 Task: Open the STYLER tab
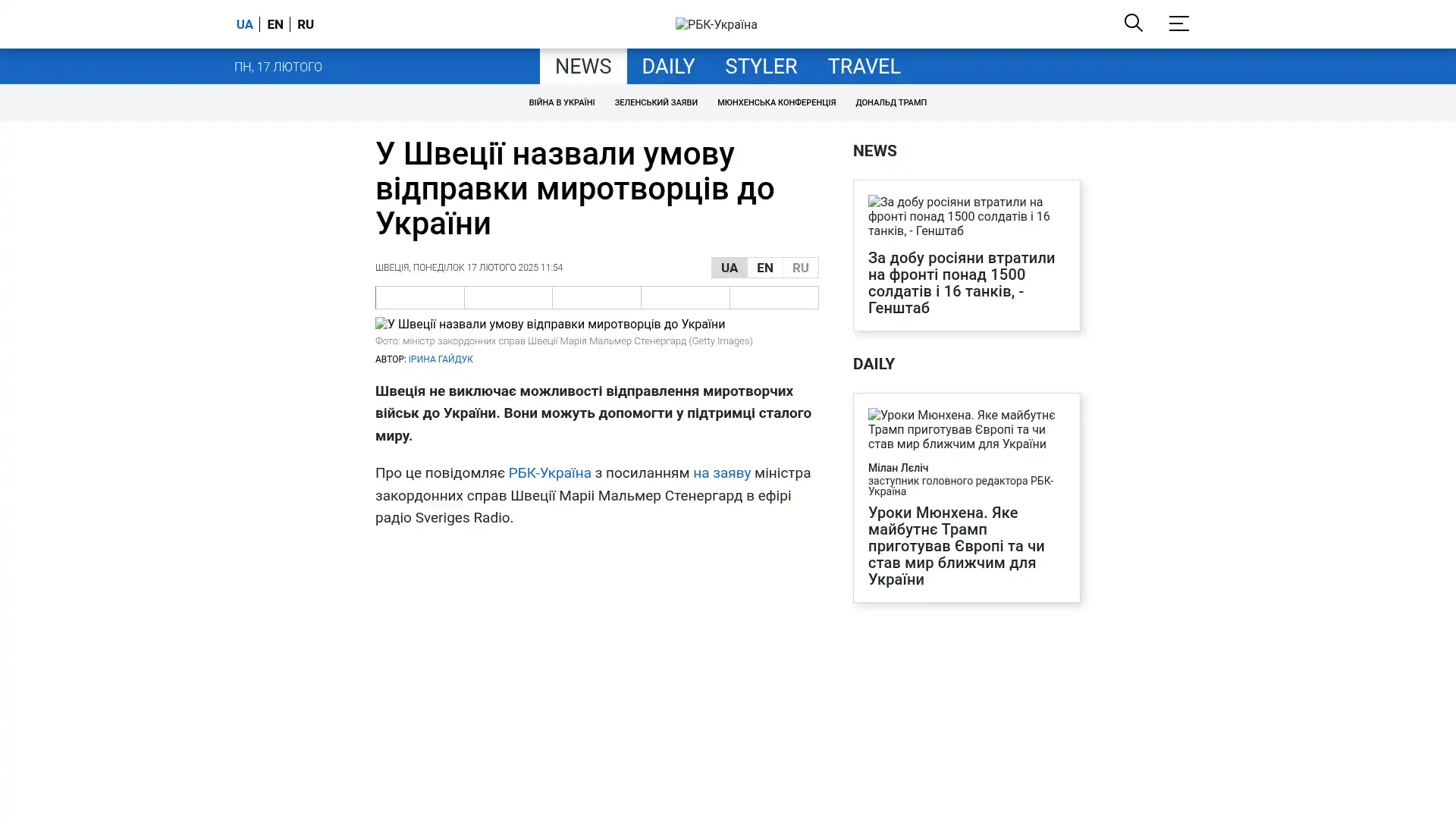(761, 67)
